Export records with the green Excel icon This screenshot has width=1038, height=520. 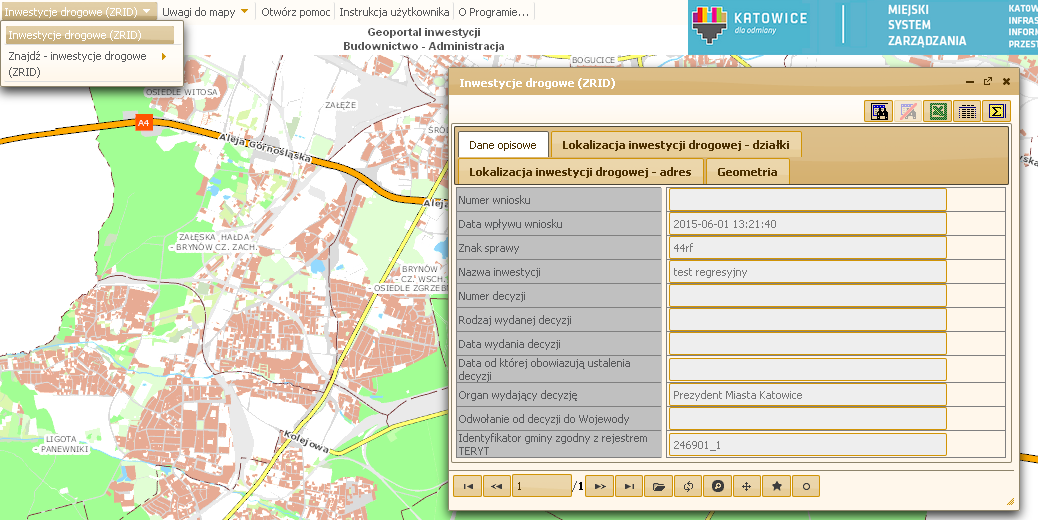937,111
